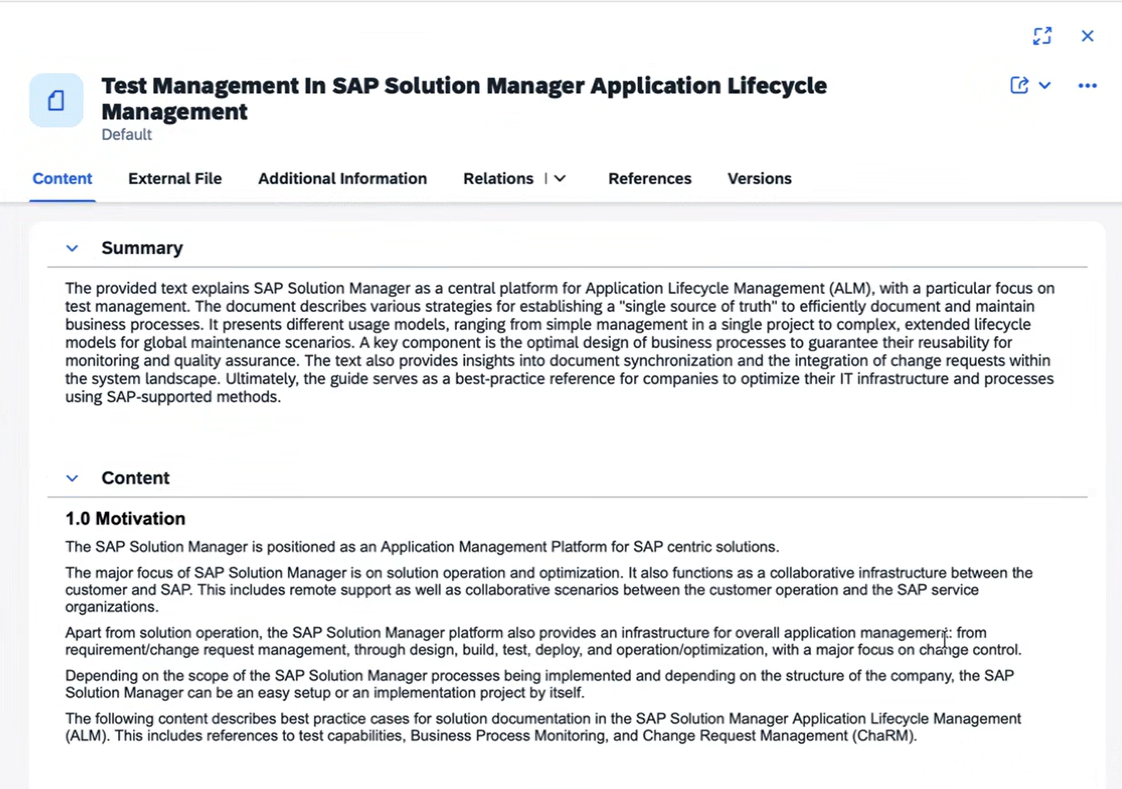Collapse the Summary section chevron
The image size is (1122, 789).
coord(72,248)
